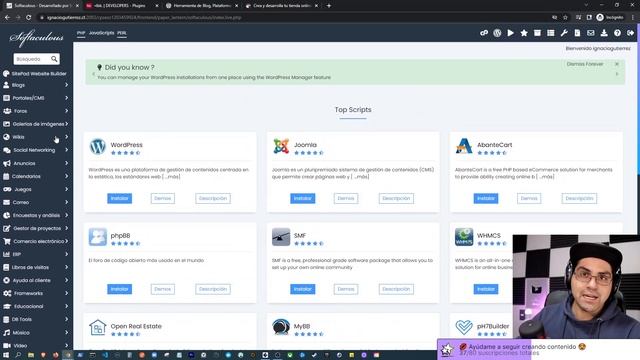This screenshot has height=360, width=640.
Task: Click the WordPress logo icon
Action: pyautogui.click(x=98, y=147)
